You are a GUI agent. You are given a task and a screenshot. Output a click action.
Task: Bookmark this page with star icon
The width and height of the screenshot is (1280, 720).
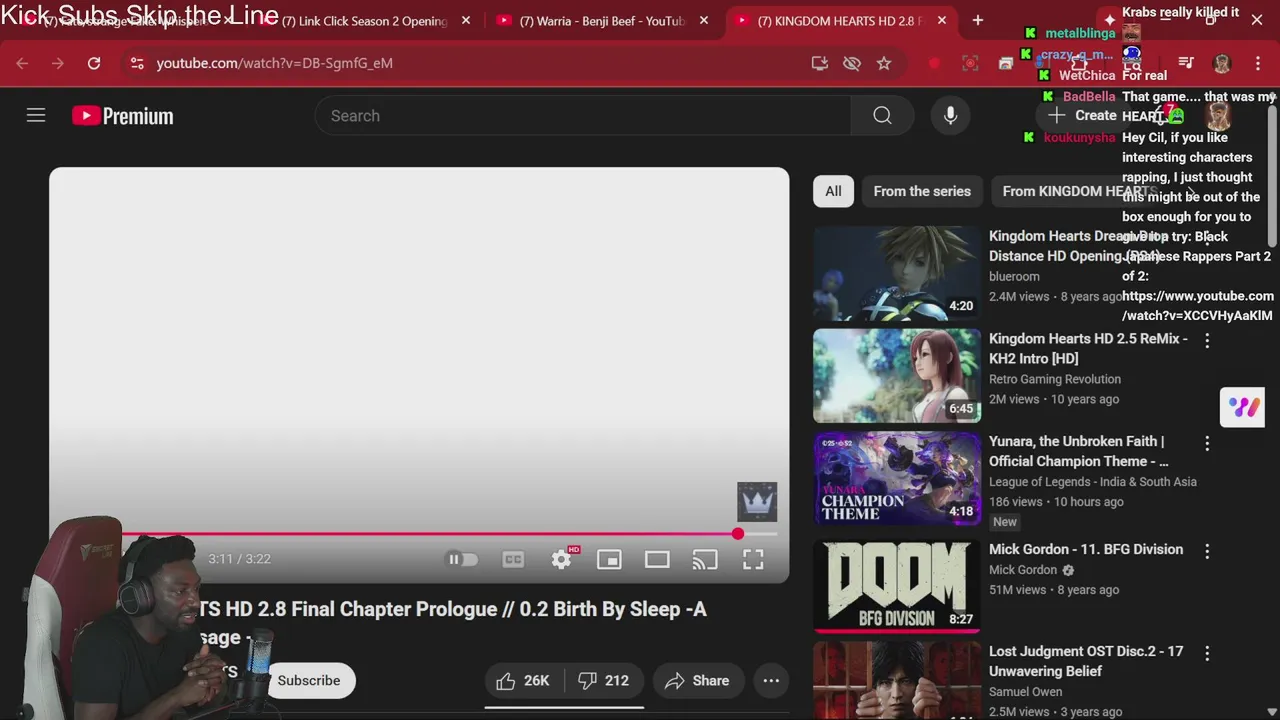pyautogui.click(x=884, y=63)
